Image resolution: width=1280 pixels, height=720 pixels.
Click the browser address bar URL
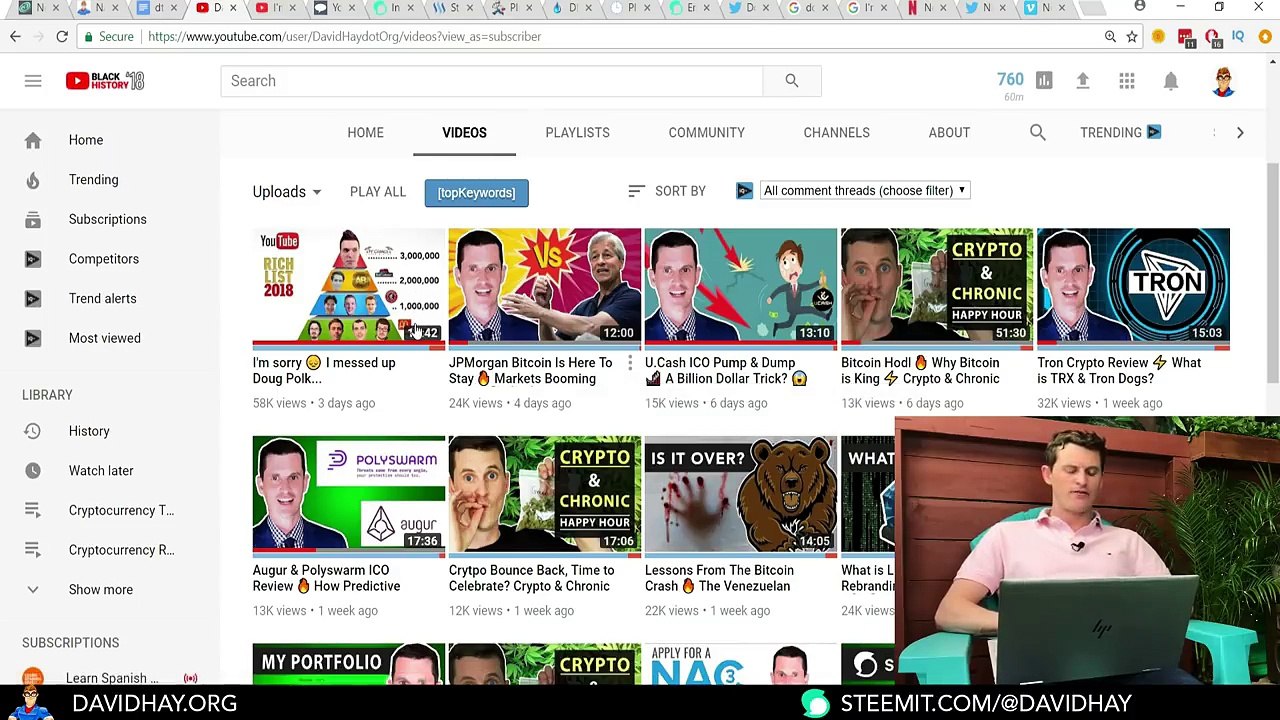pos(345,37)
